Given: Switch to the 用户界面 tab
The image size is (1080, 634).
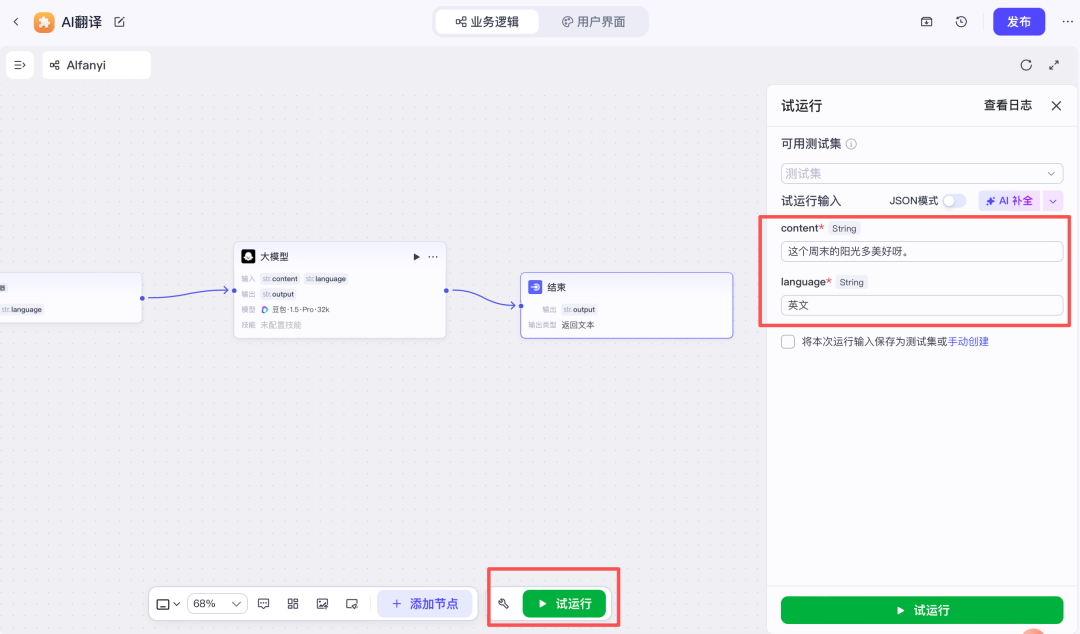Looking at the screenshot, I should pyautogui.click(x=594, y=22).
